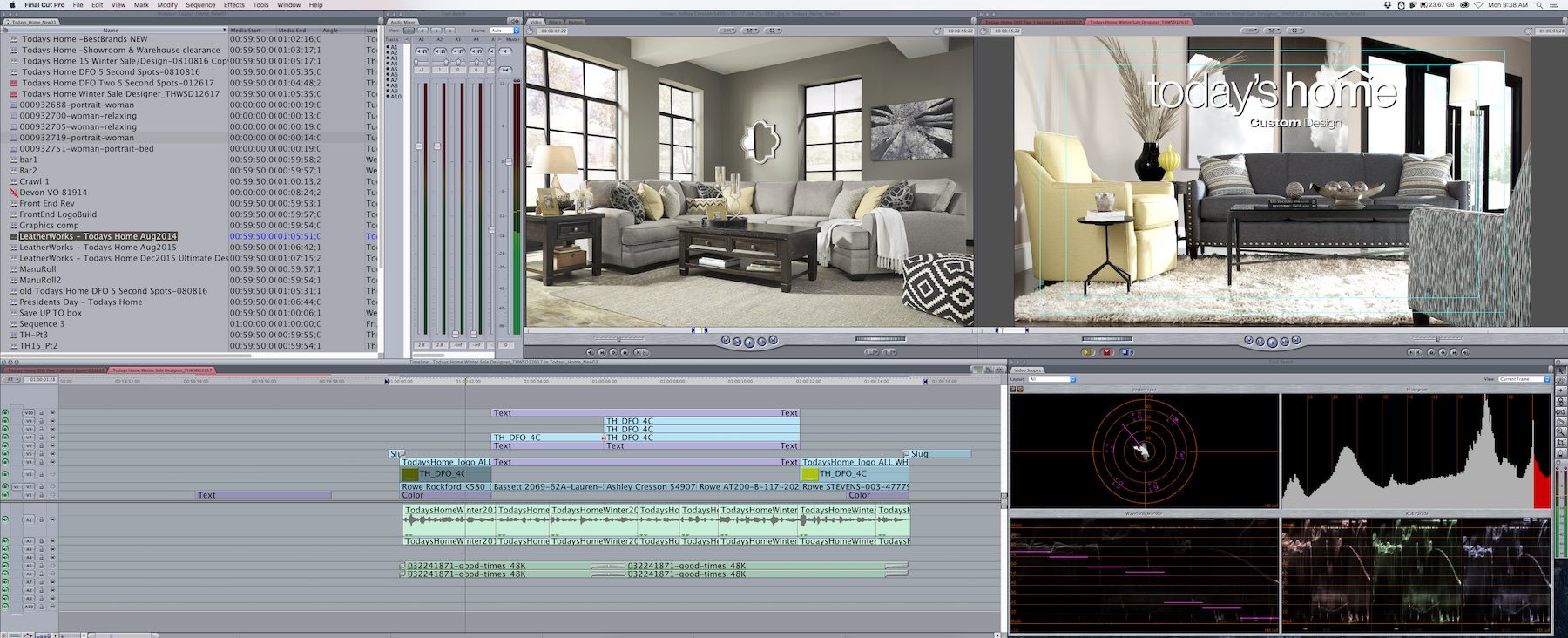Open the Tools menu
1568x638 pixels.
point(260,4)
